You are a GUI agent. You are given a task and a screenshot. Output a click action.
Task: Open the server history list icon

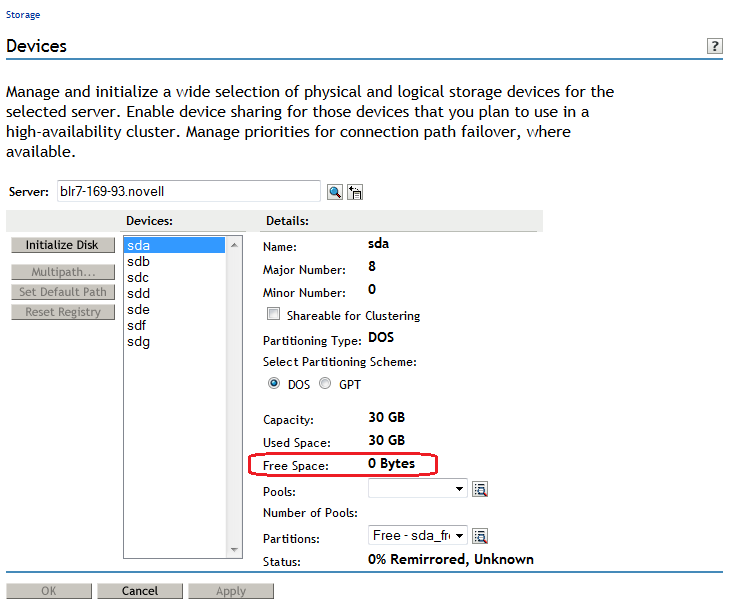(354, 192)
